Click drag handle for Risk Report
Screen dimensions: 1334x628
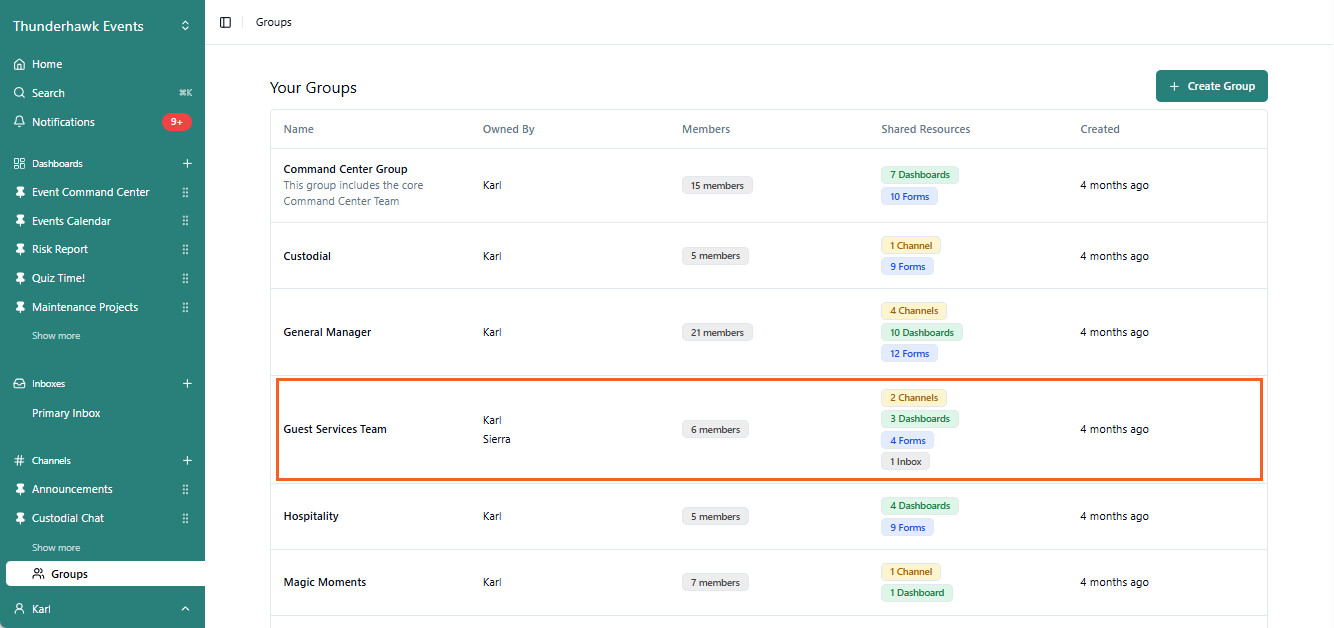(x=185, y=249)
